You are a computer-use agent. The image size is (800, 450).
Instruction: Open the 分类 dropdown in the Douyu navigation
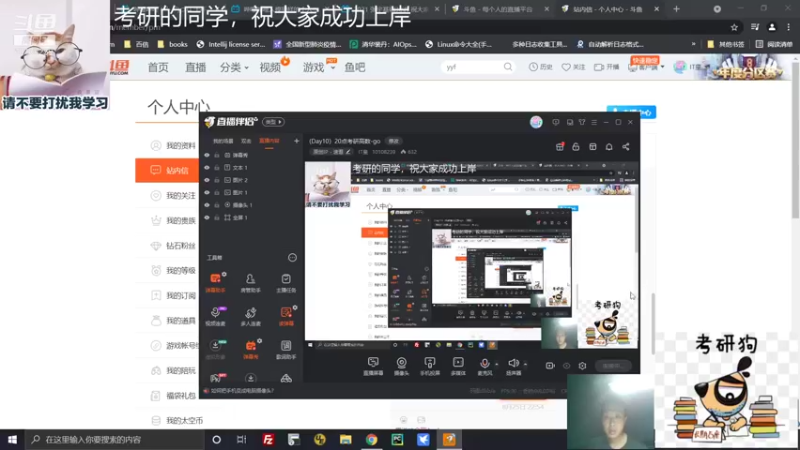coord(234,67)
